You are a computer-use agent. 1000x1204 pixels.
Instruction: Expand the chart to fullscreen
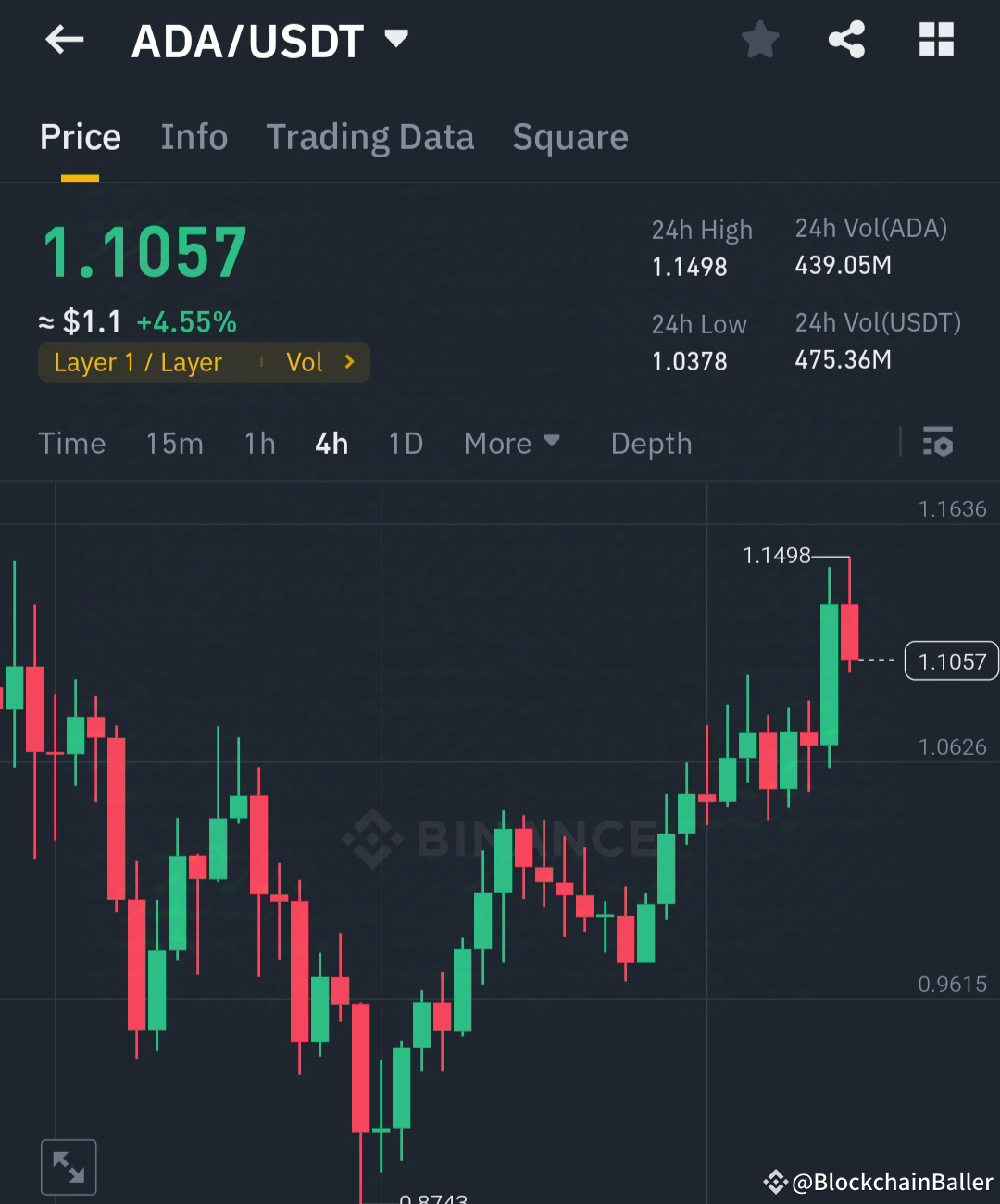[69, 1166]
